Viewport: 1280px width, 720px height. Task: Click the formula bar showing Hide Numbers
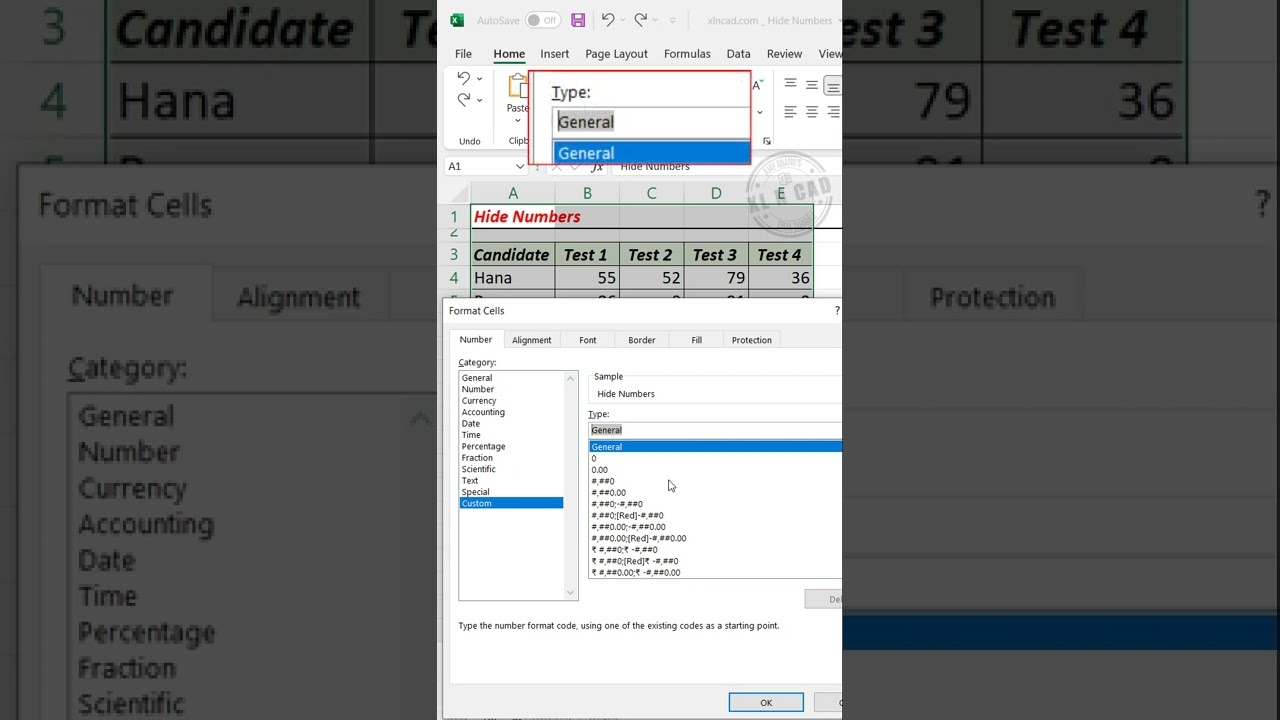click(x=726, y=166)
